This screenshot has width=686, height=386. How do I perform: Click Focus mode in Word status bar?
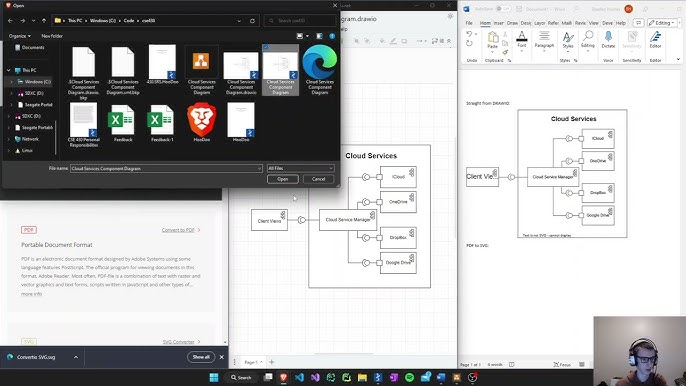562,364
